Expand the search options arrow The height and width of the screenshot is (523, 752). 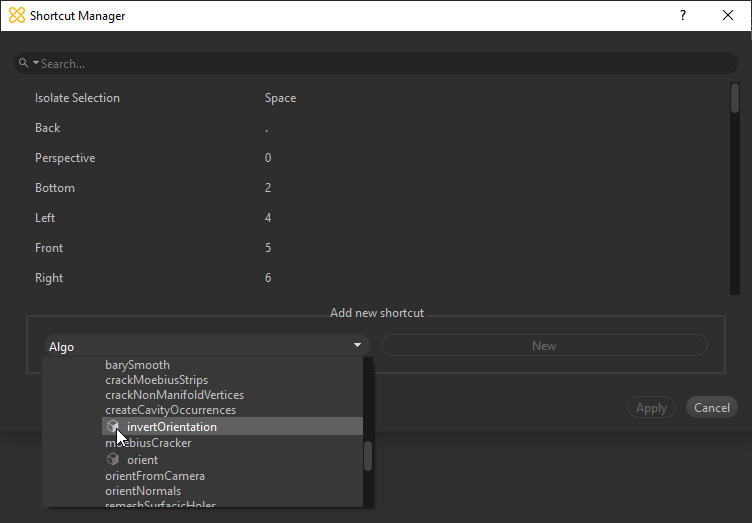tap(36, 63)
